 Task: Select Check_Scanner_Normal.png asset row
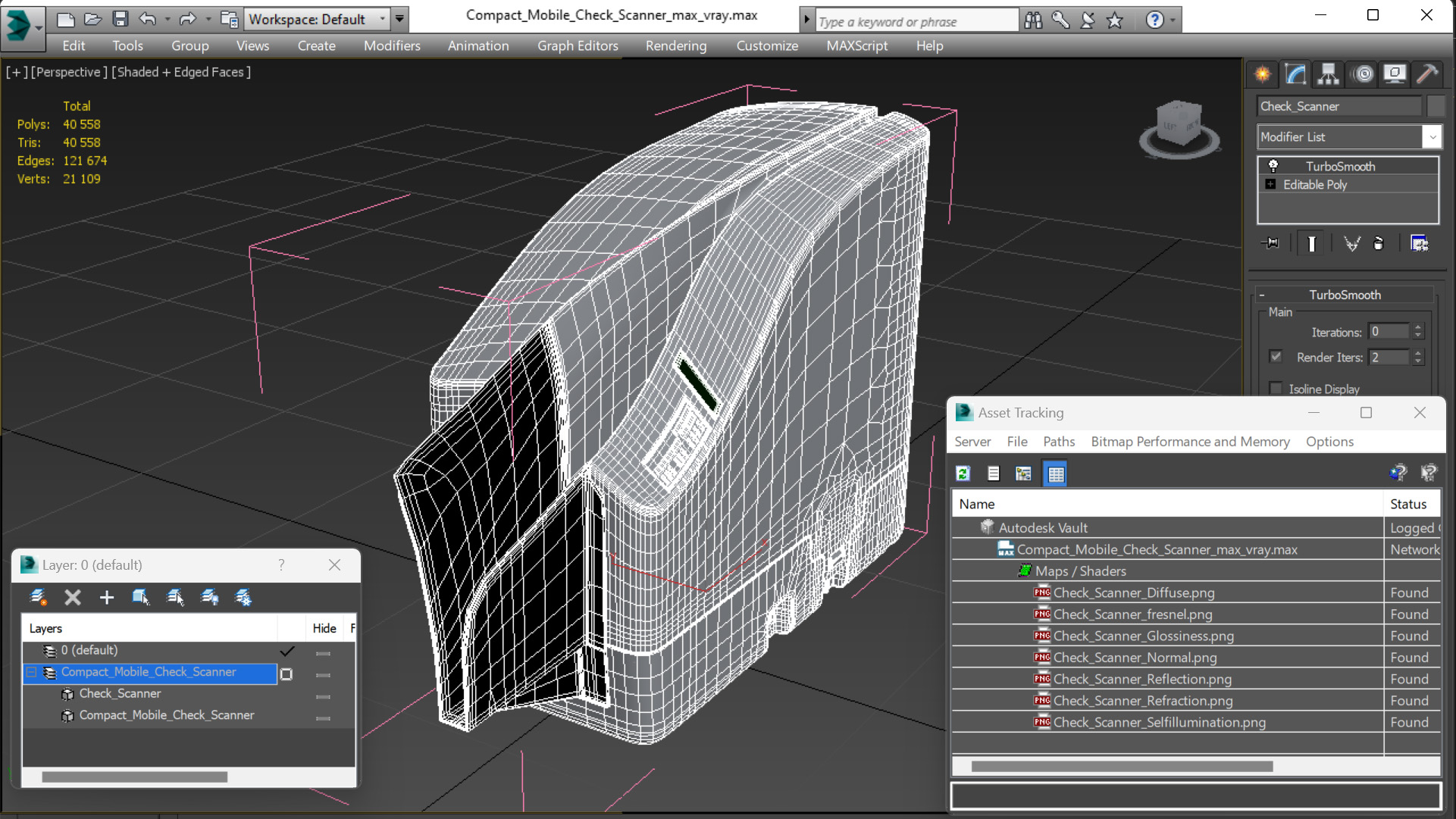pyautogui.click(x=1135, y=658)
